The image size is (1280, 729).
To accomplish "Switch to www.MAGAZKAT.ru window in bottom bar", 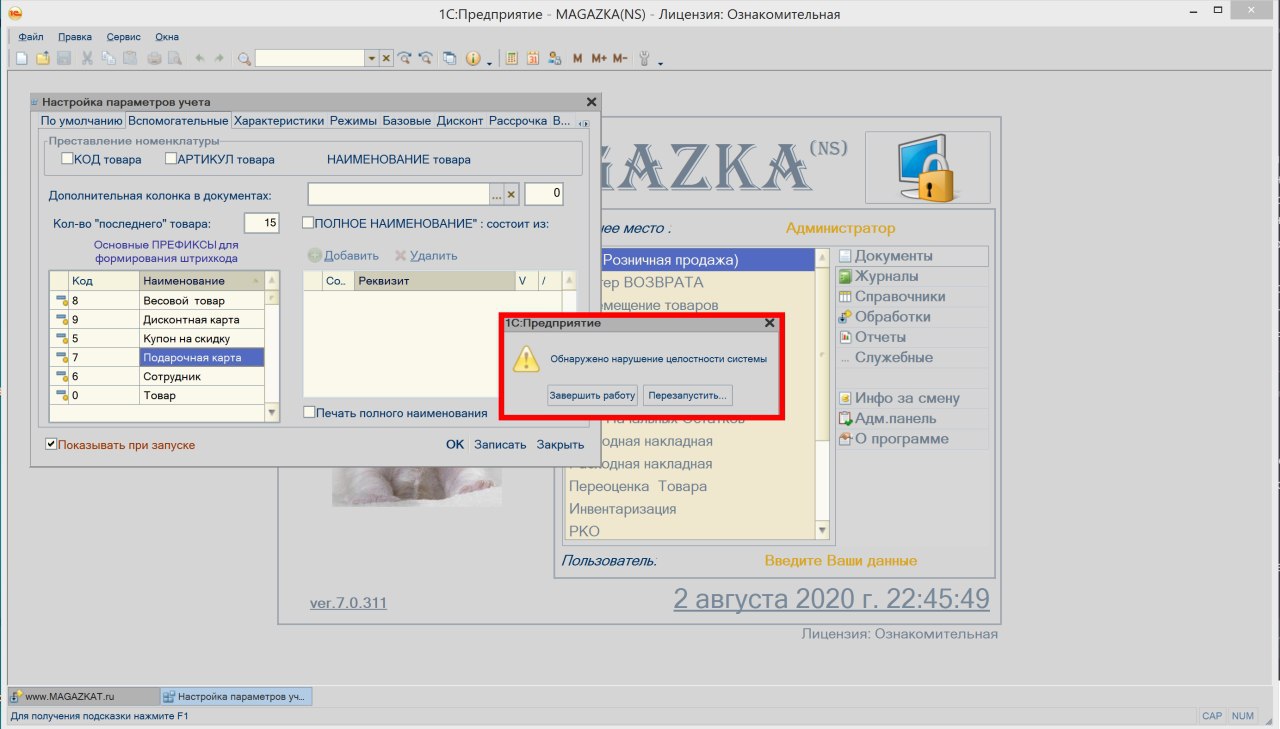I will 82,696.
